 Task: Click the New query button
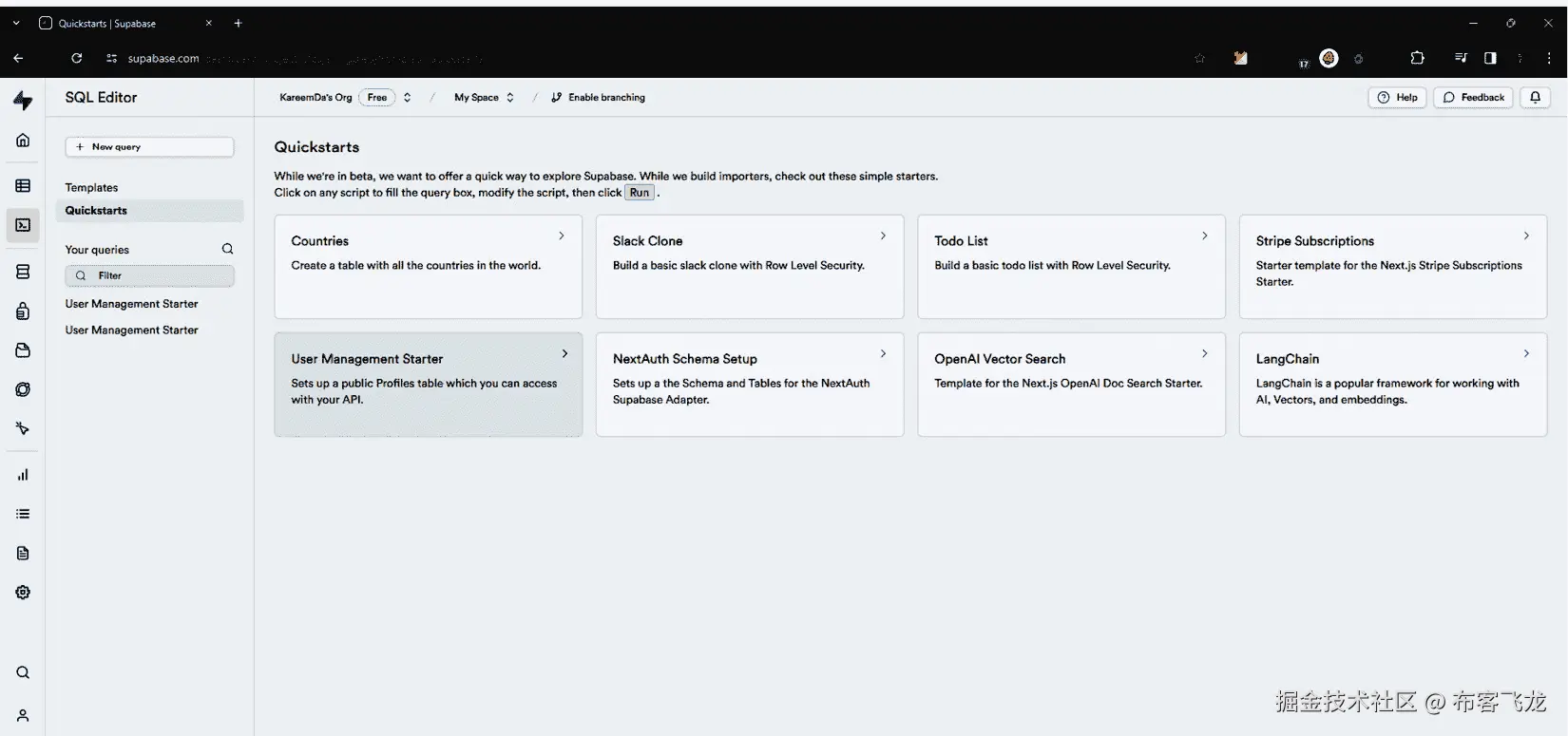[149, 147]
